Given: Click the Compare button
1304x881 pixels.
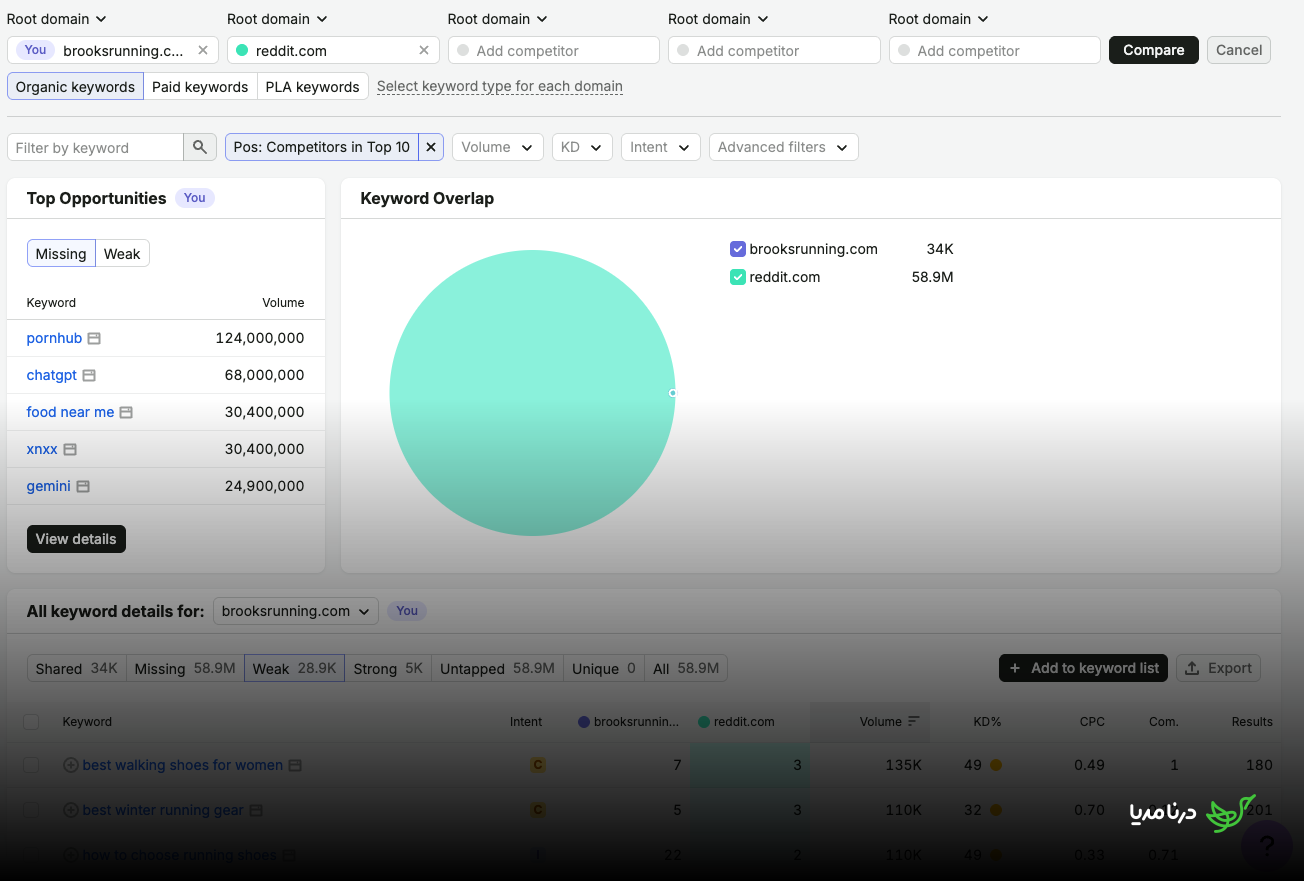Looking at the screenshot, I should pyautogui.click(x=1154, y=50).
